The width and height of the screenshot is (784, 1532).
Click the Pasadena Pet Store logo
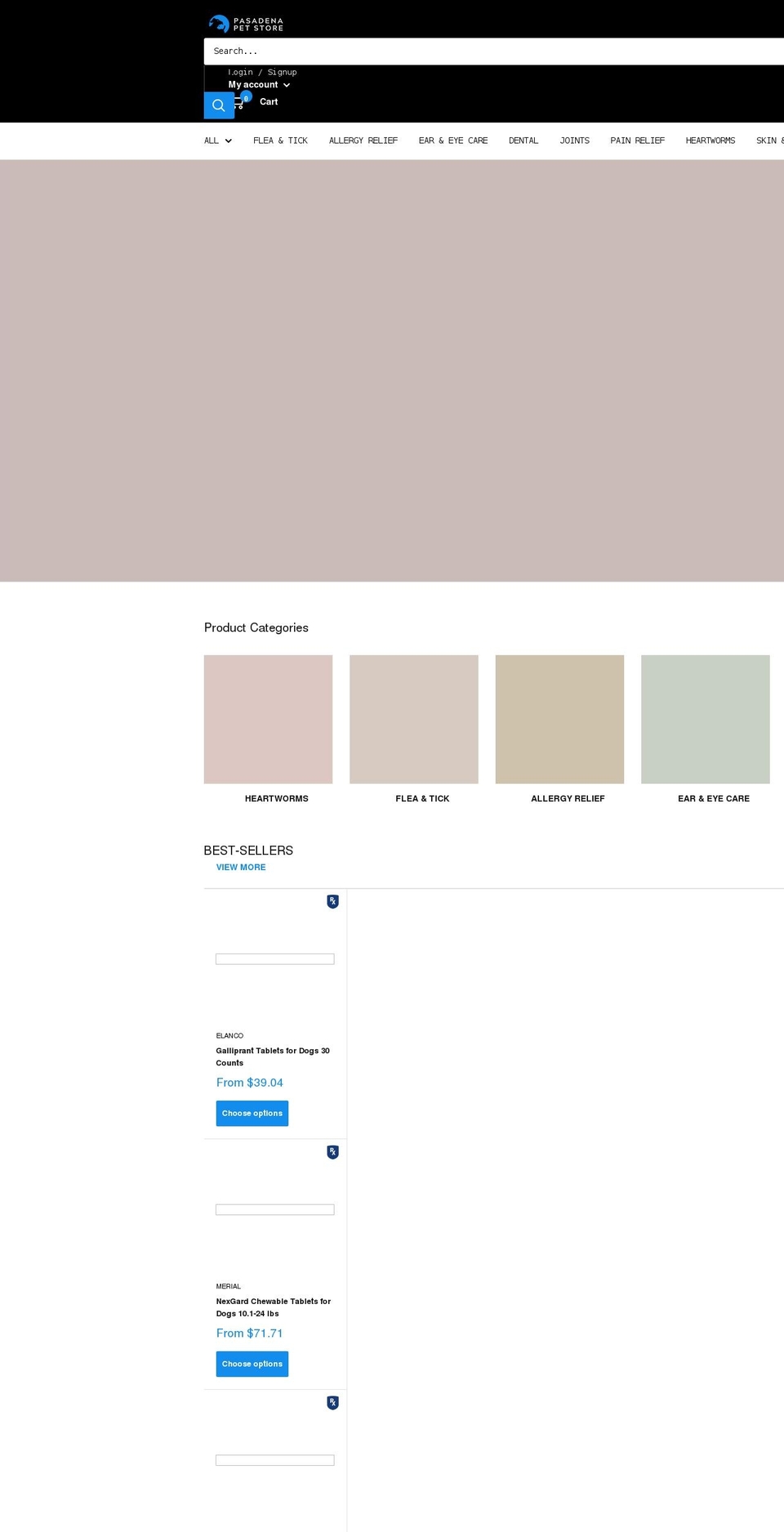click(246, 24)
